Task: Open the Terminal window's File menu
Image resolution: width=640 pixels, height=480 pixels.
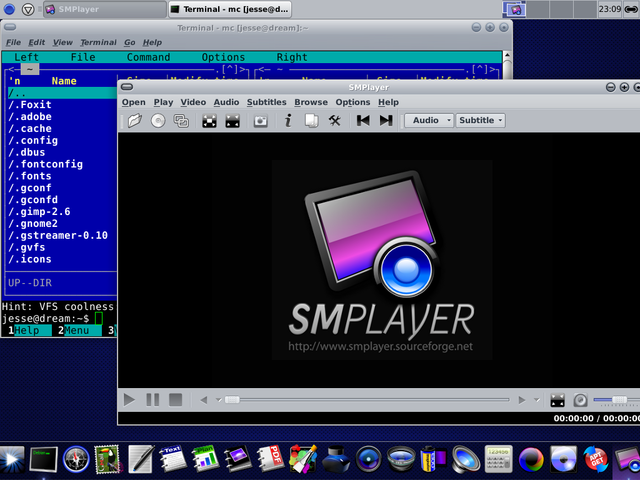Action: [13, 42]
